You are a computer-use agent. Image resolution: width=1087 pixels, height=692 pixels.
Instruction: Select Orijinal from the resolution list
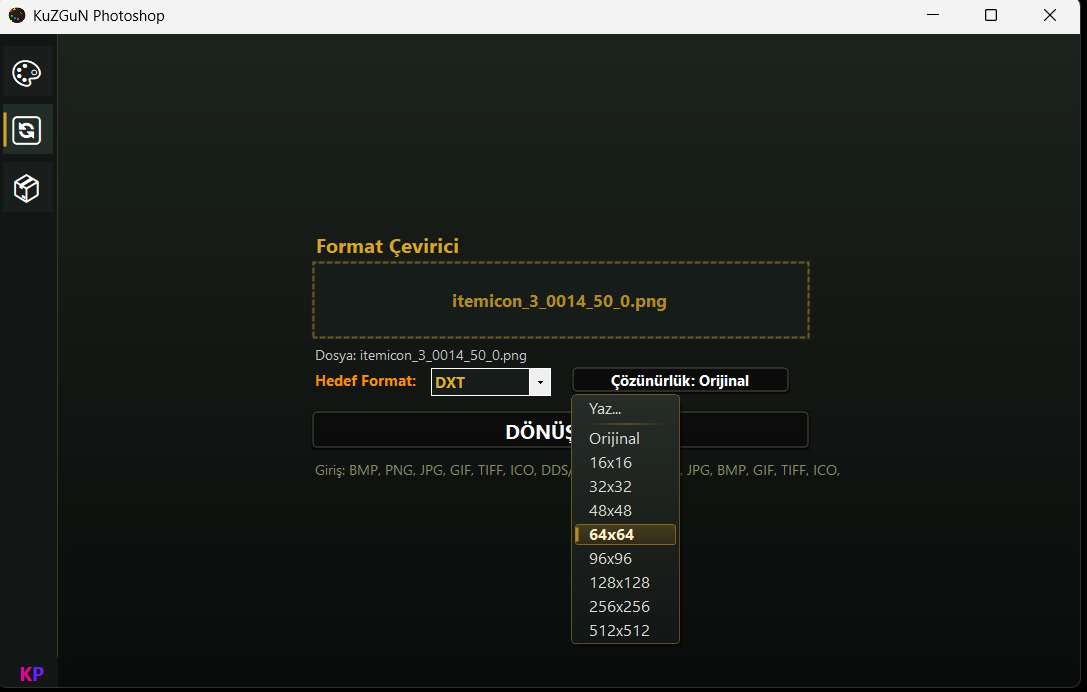[x=625, y=438]
